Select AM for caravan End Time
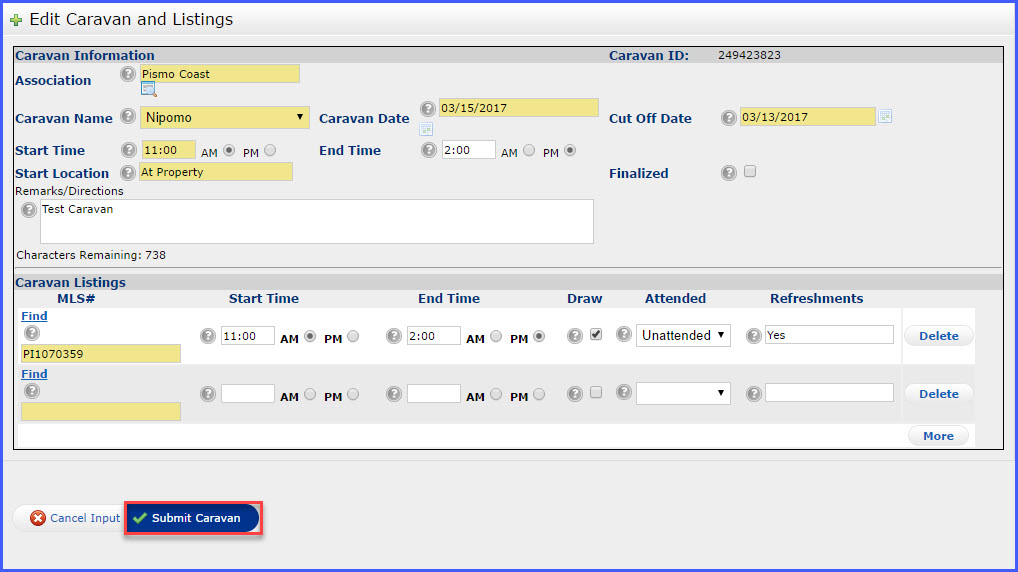1018x572 pixels. tap(528, 151)
